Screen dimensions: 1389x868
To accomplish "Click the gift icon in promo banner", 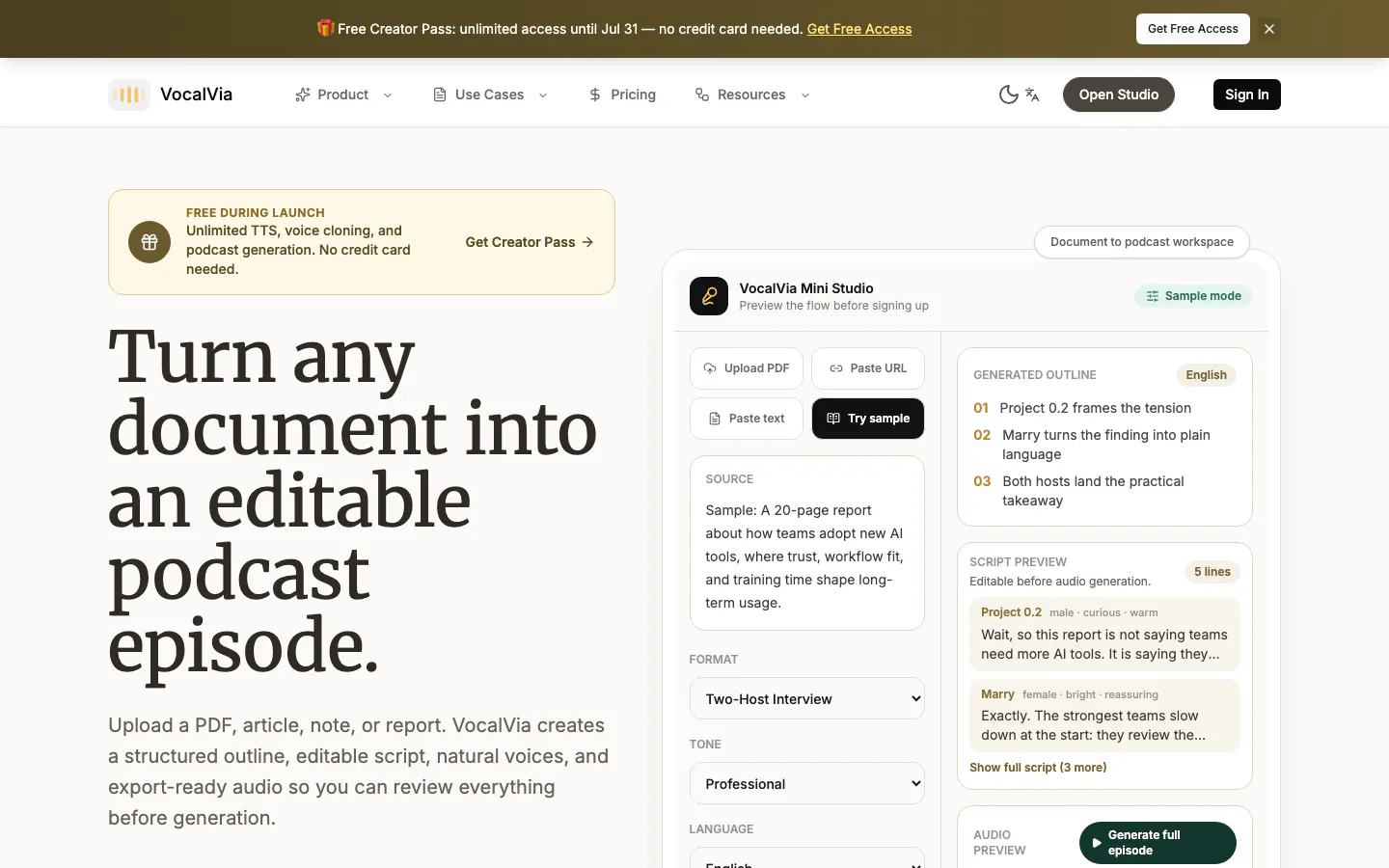I will point(326,28).
